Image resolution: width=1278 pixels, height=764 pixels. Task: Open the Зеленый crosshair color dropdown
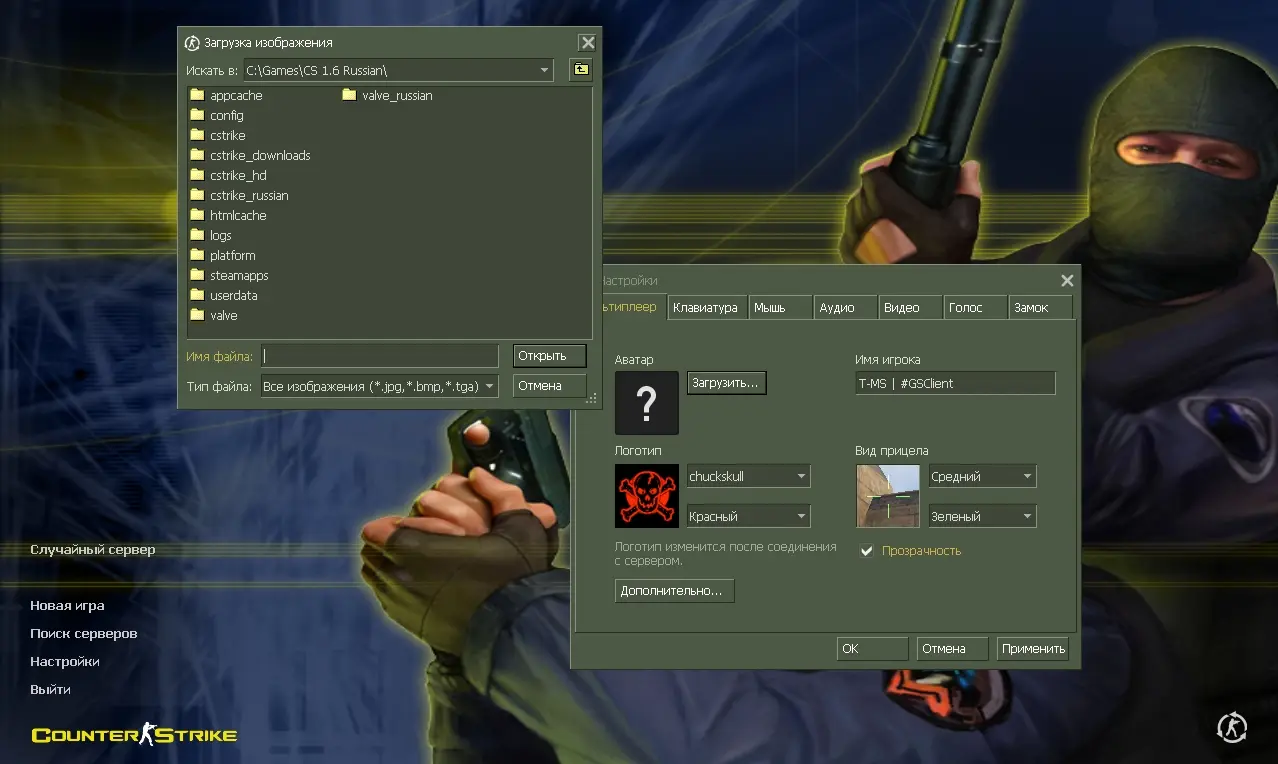[1026, 517]
